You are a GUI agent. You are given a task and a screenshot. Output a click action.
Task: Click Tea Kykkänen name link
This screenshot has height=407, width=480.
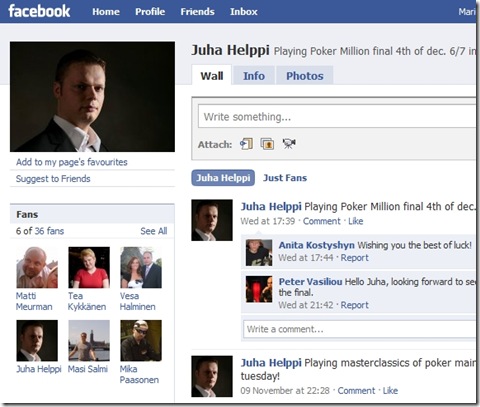click(87, 301)
